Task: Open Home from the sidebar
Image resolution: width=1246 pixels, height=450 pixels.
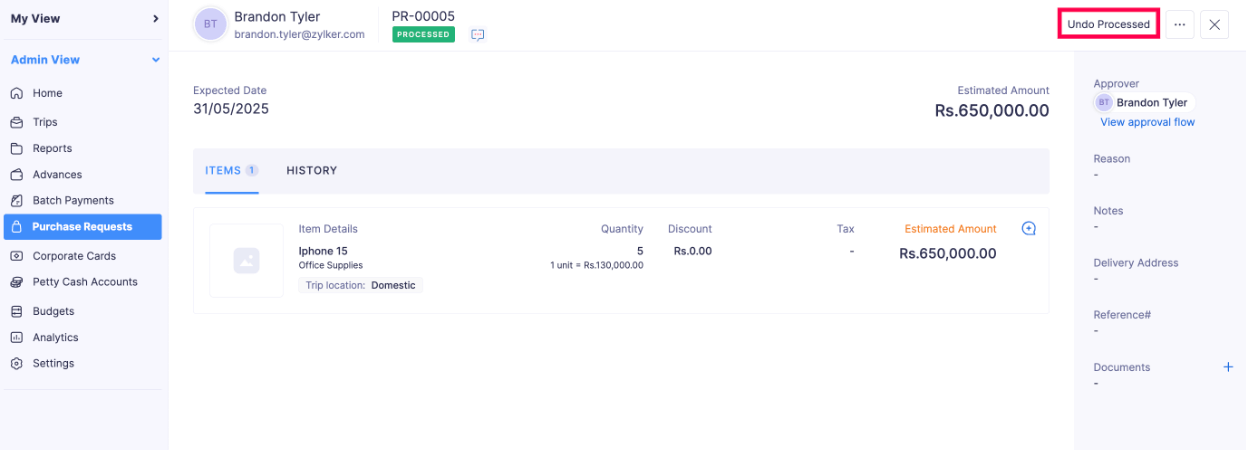Action: click(47, 93)
